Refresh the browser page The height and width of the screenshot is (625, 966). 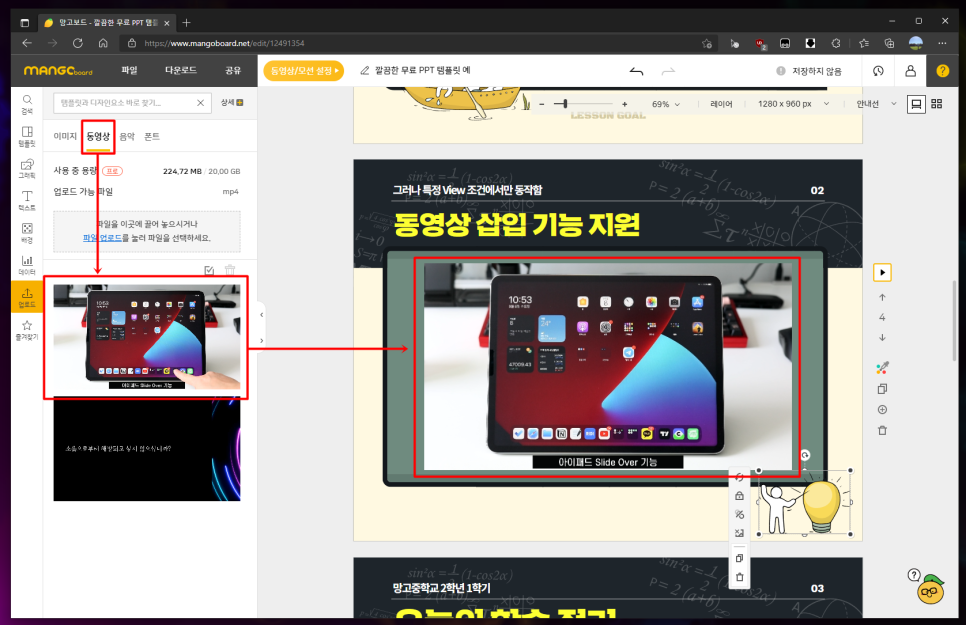(x=78, y=43)
